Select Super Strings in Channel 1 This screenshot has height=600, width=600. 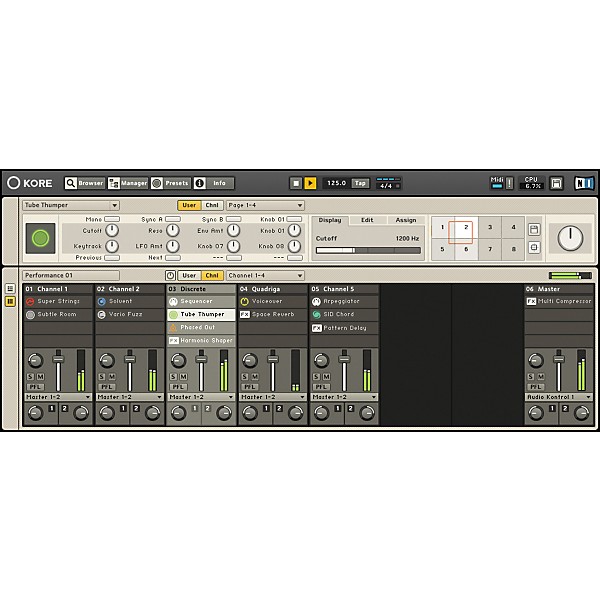point(58,302)
